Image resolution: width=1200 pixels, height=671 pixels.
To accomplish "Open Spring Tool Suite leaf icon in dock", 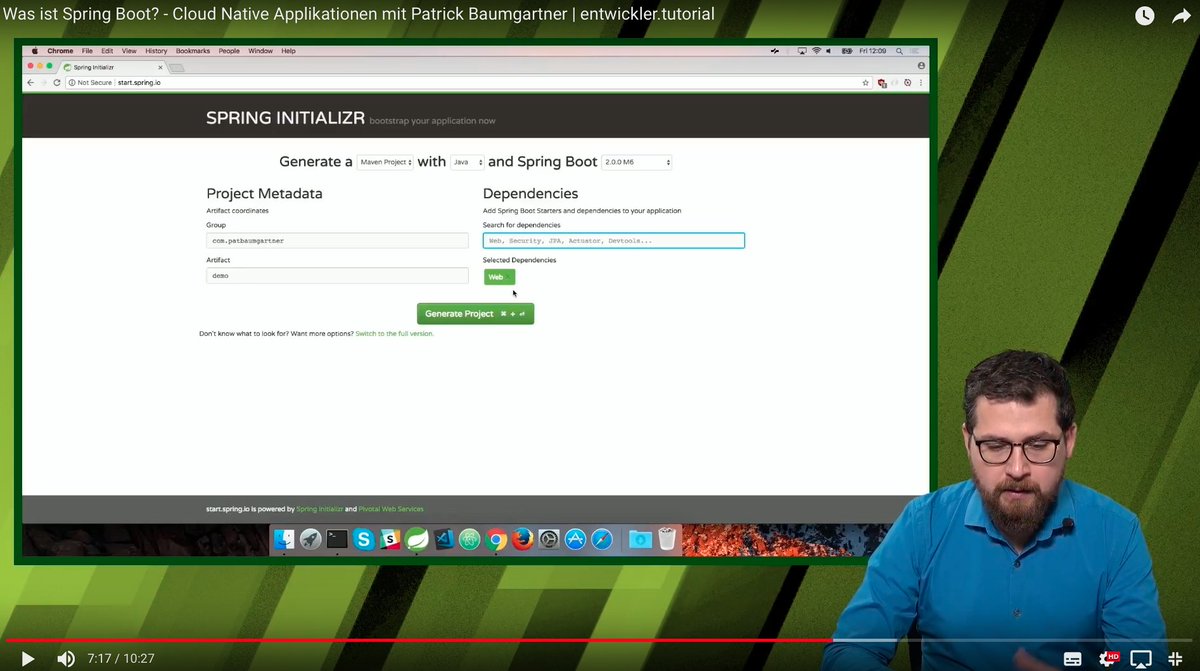I will click(x=417, y=540).
